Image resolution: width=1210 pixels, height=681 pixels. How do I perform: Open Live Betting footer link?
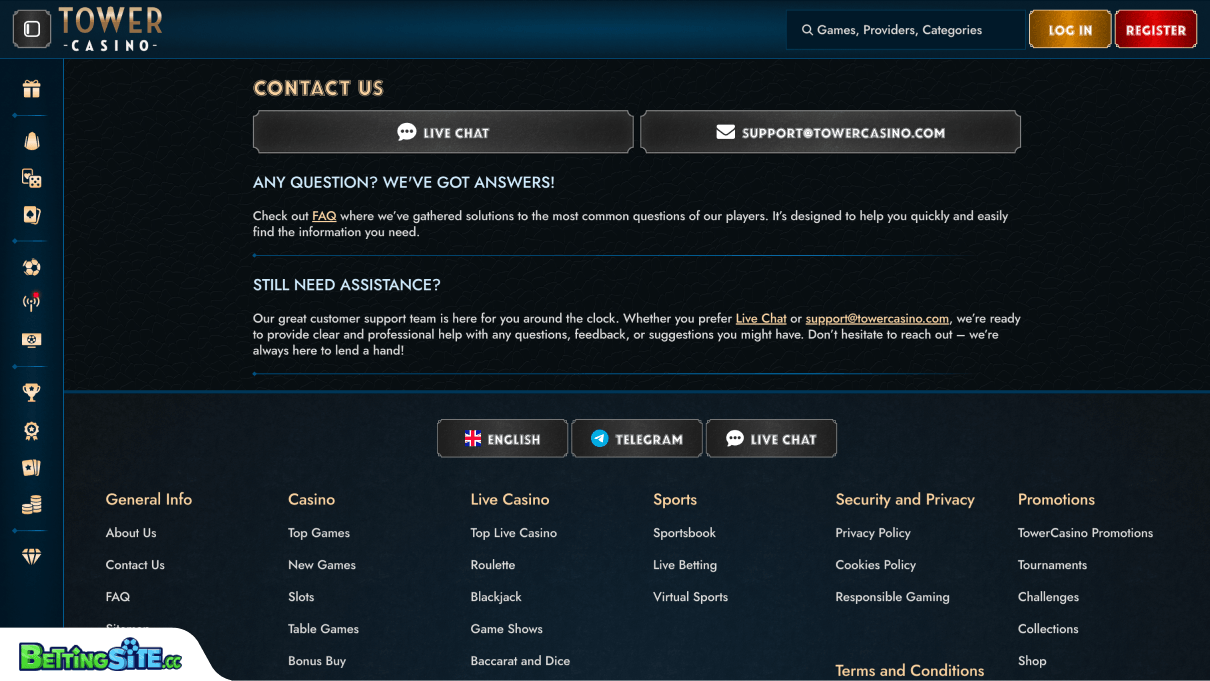click(x=685, y=565)
